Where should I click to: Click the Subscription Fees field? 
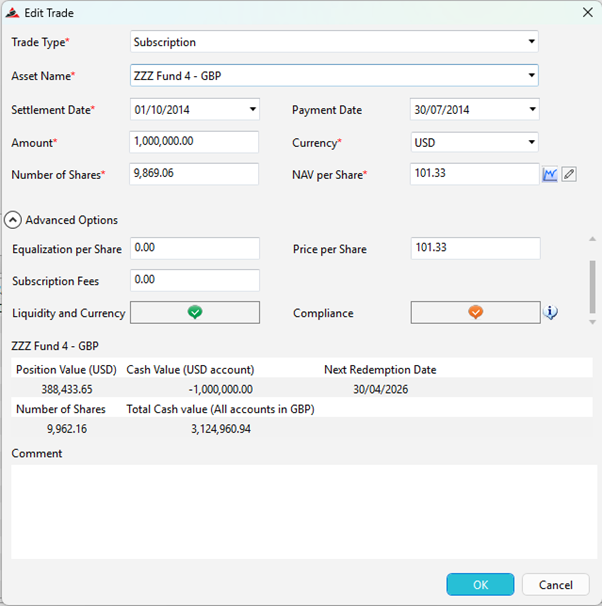[195, 280]
